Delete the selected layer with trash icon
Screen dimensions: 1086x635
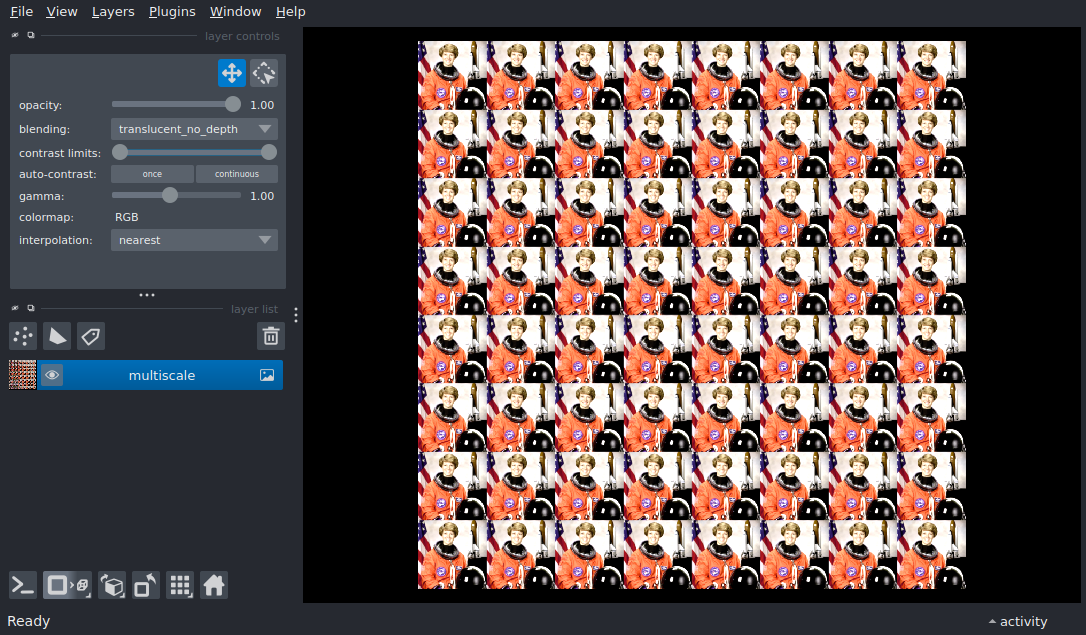(271, 337)
